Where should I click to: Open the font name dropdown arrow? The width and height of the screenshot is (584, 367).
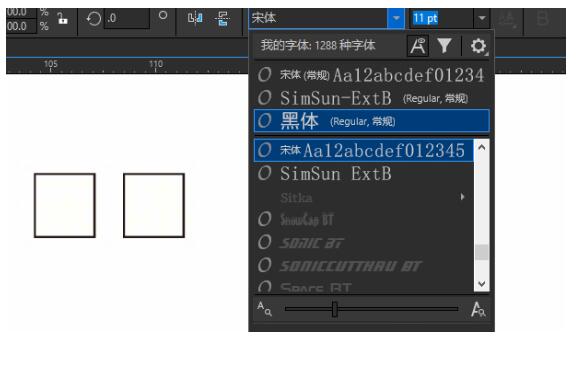pyautogui.click(x=396, y=18)
